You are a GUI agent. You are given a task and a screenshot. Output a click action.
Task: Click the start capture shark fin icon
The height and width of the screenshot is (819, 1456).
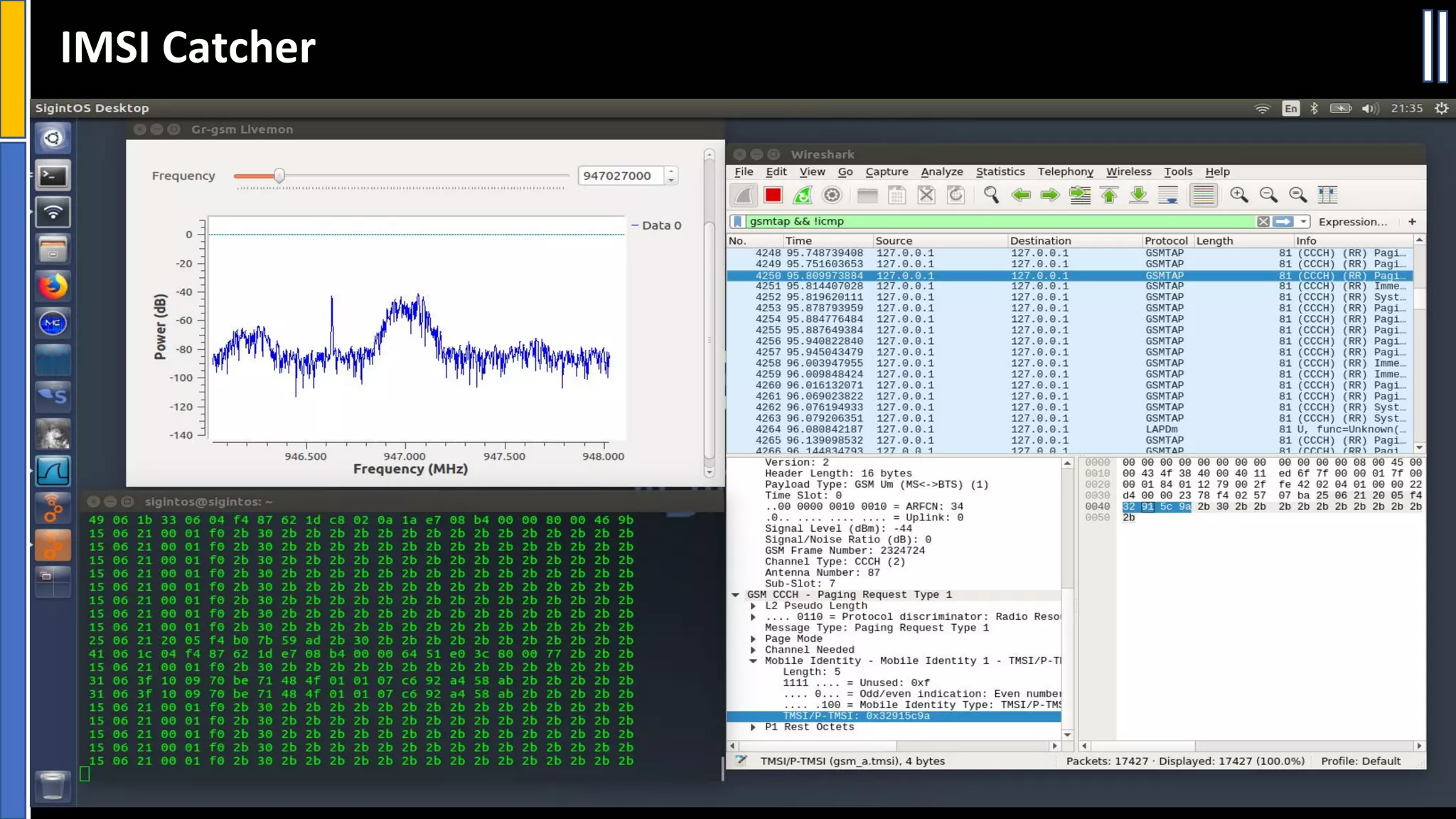click(744, 195)
